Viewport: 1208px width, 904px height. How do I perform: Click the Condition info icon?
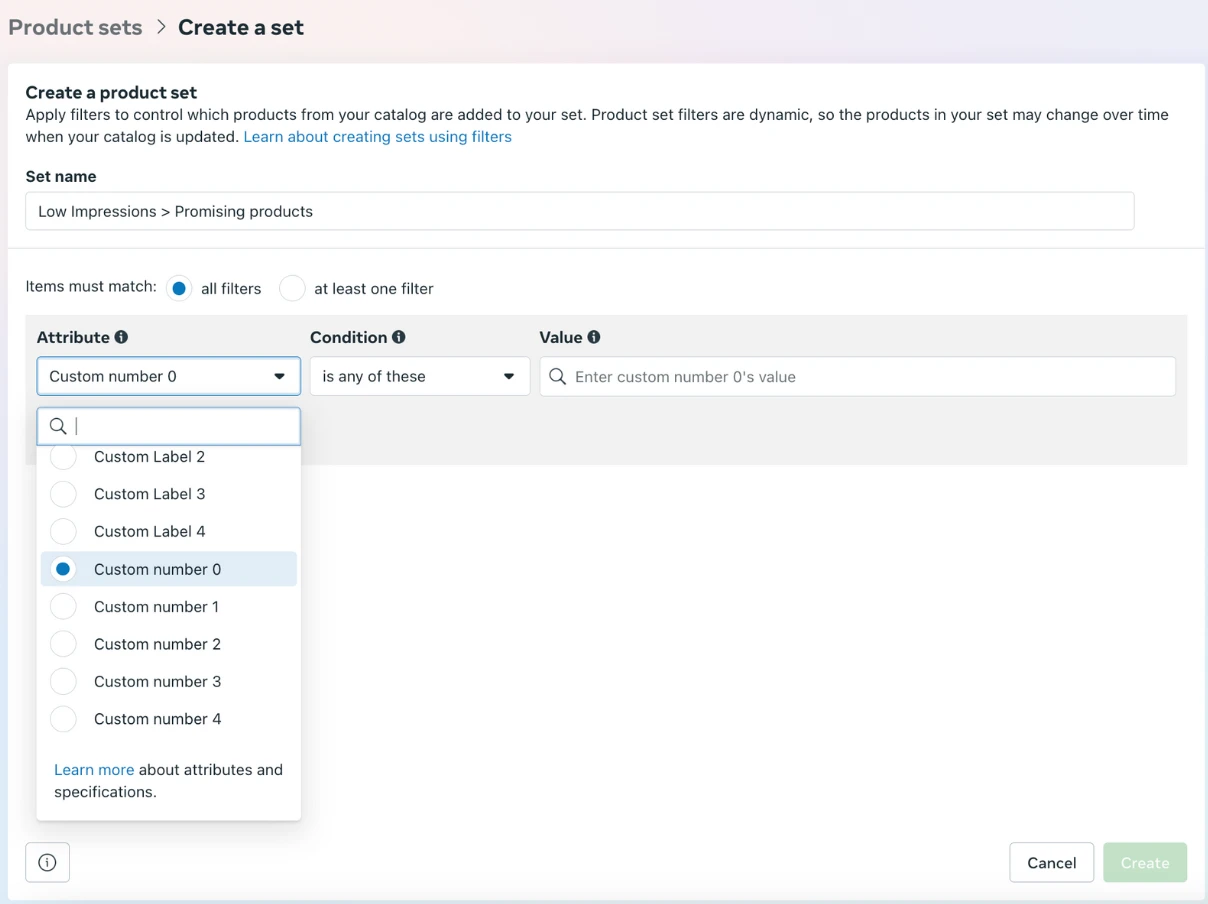click(x=399, y=337)
